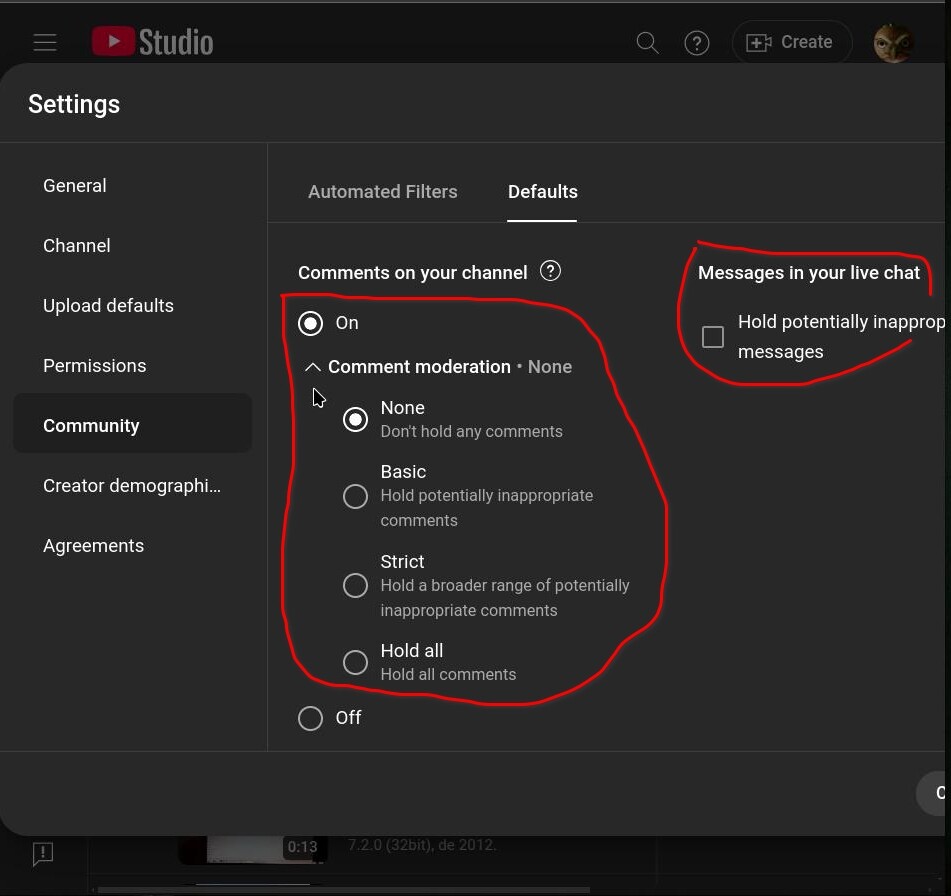
Task: Click the YouTube Studio logo
Action: pyautogui.click(x=153, y=42)
